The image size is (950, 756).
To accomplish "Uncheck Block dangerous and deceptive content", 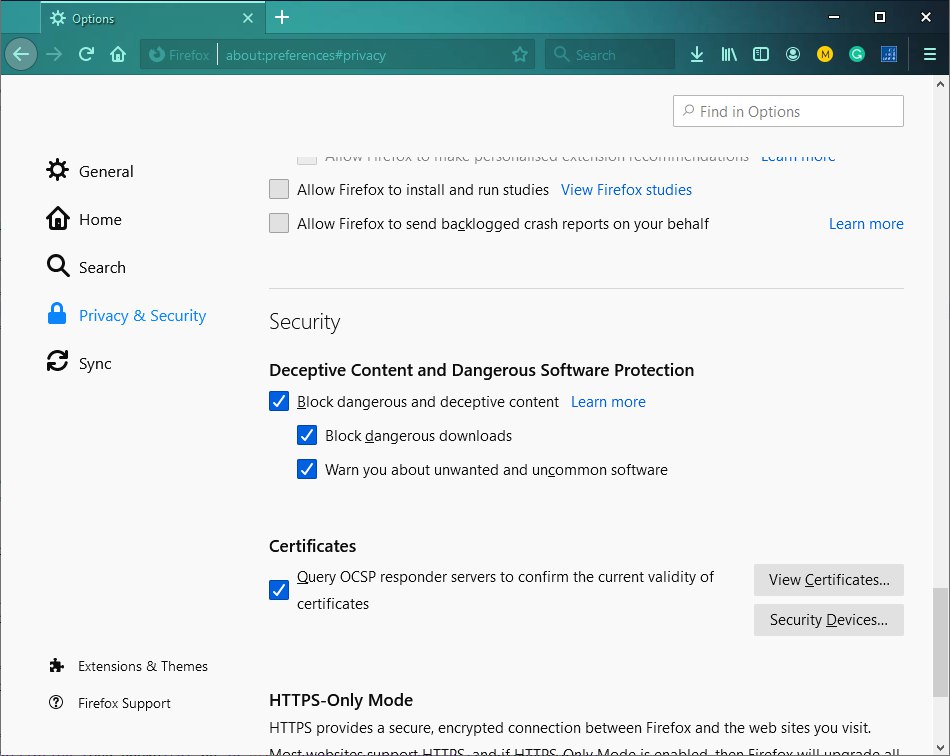I will point(279,401).
